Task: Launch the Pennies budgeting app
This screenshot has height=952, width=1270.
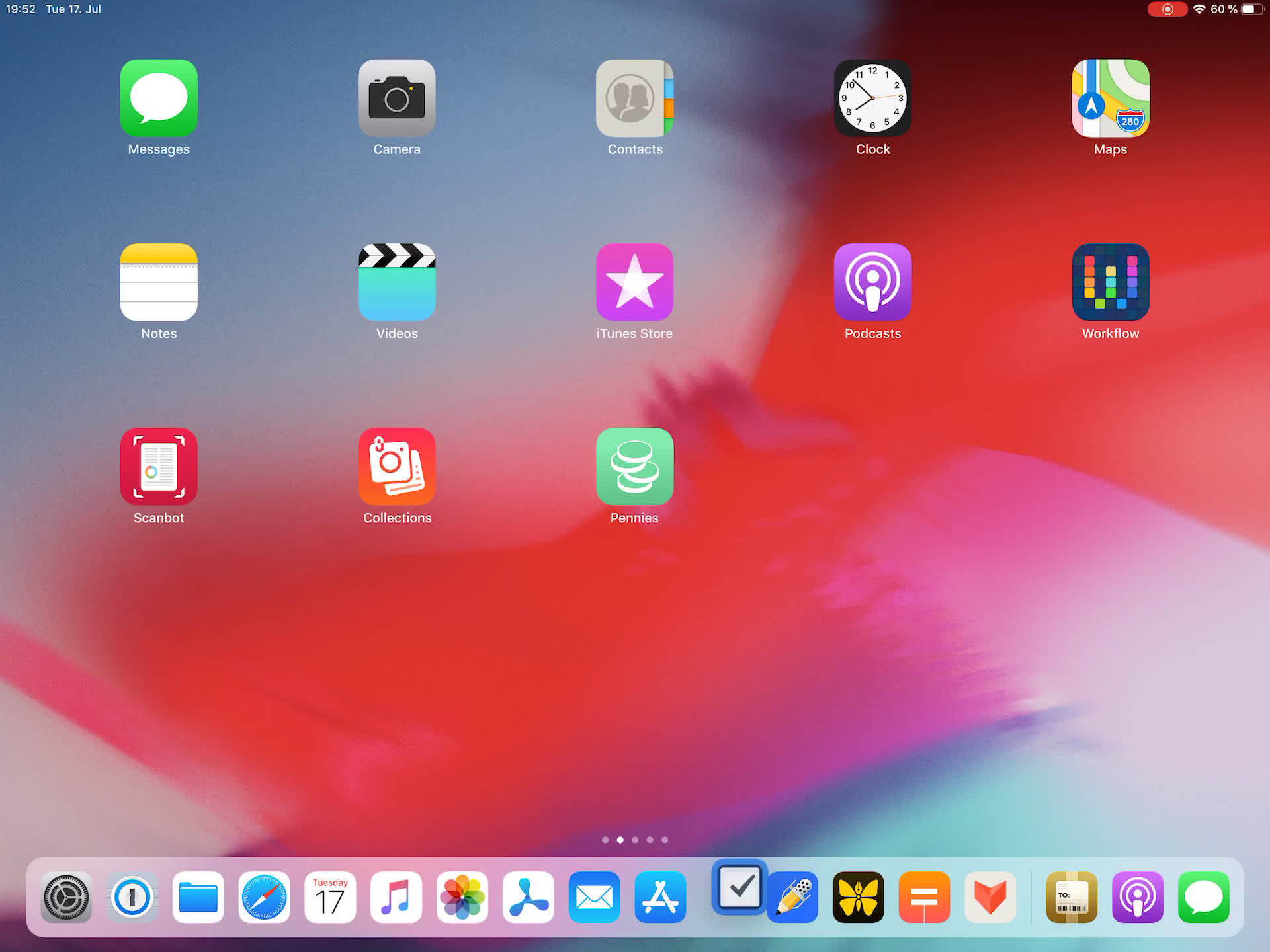Action: tap(634, 467)
